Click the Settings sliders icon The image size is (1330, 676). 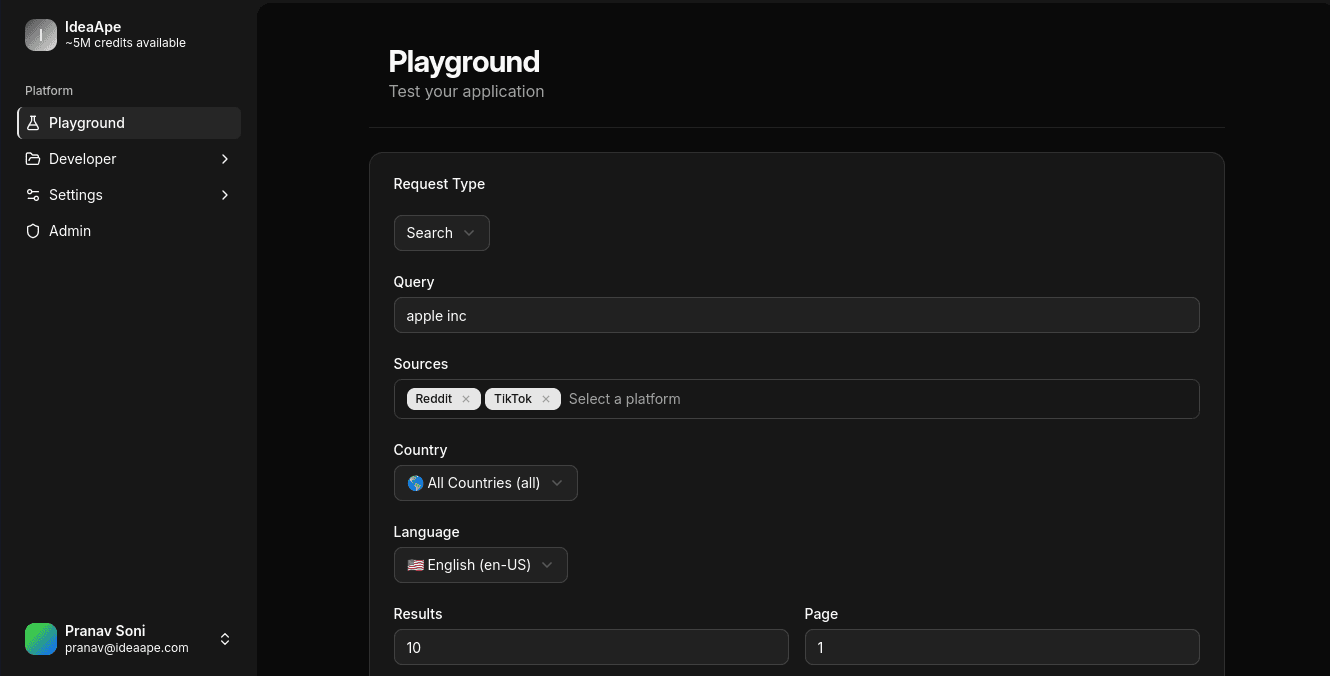pyautogui.click(x=33, y=195)
